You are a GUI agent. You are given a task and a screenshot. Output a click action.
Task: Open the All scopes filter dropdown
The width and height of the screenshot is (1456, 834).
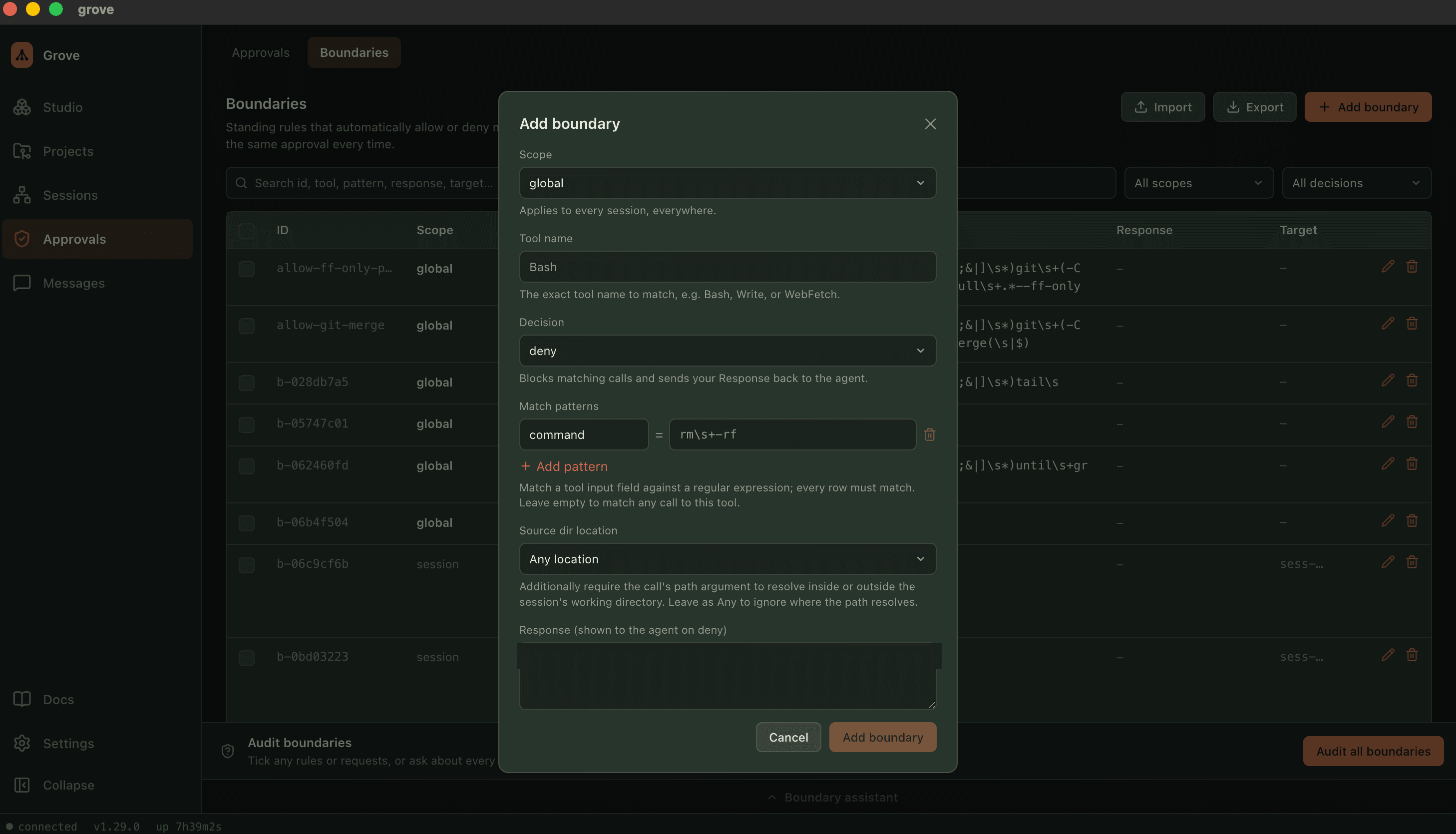tap(1199, 183)
